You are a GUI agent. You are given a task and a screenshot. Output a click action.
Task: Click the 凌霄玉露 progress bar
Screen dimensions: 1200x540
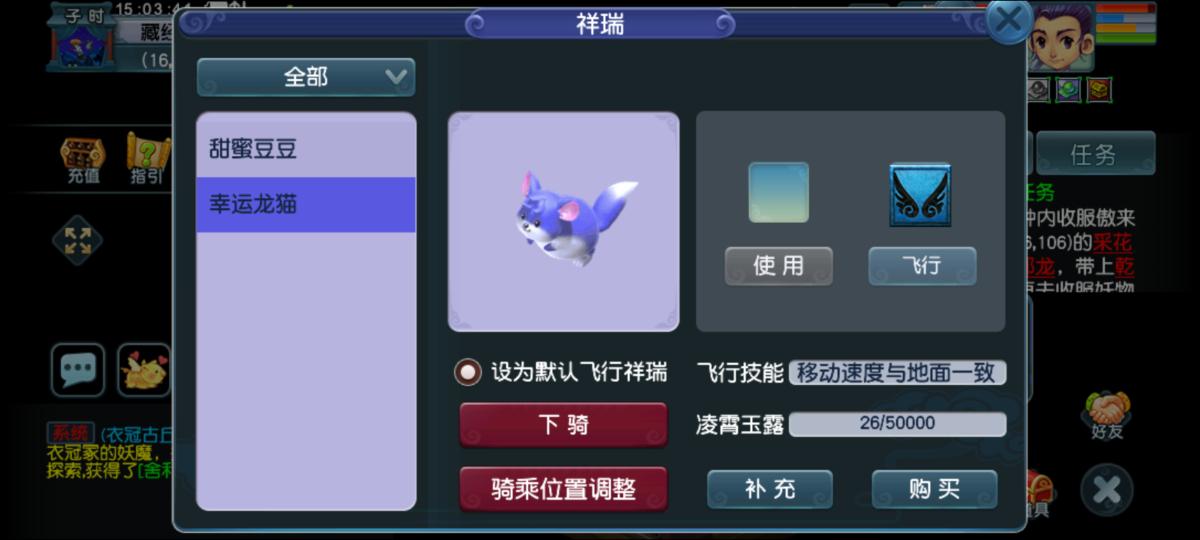[x=898, y=424]
